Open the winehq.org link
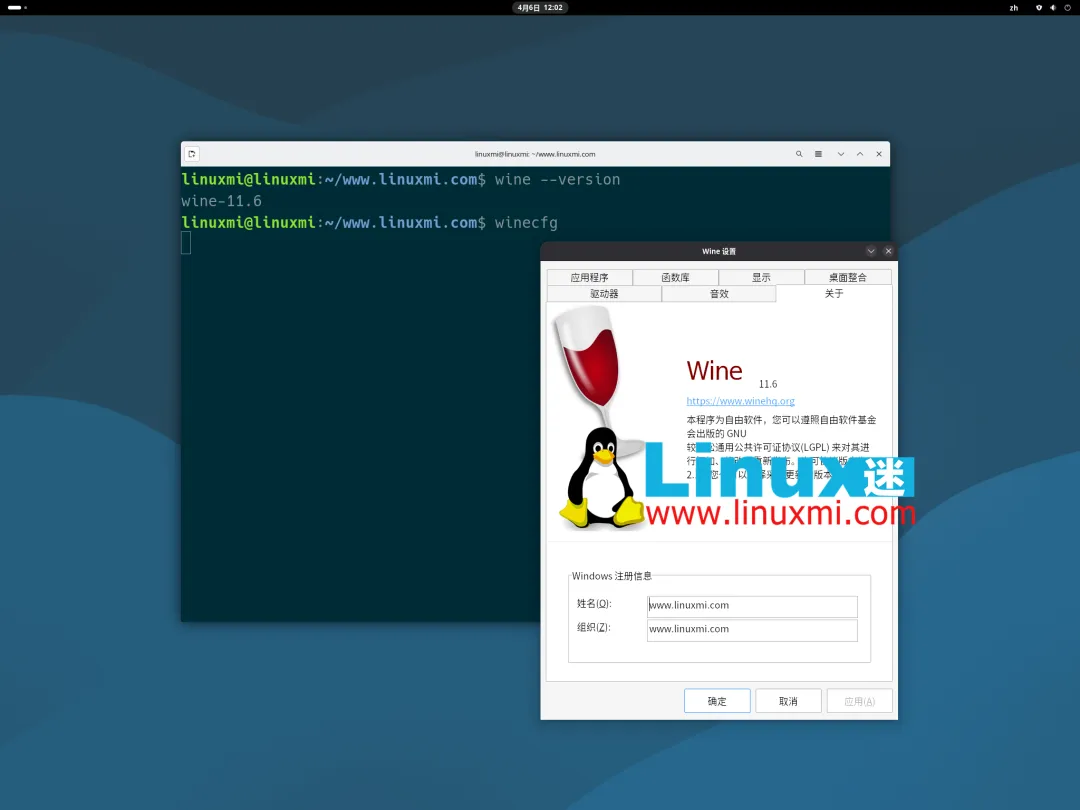The image size is (1080, 810). click(x=740, y=401)
